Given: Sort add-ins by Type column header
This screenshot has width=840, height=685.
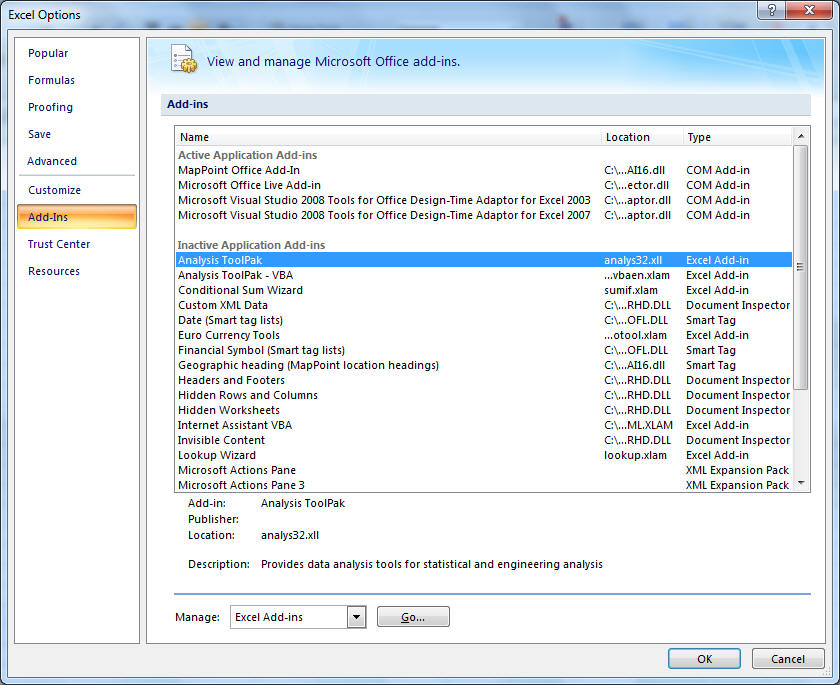Looking at the screenshot, I should (x=738, y=137).
